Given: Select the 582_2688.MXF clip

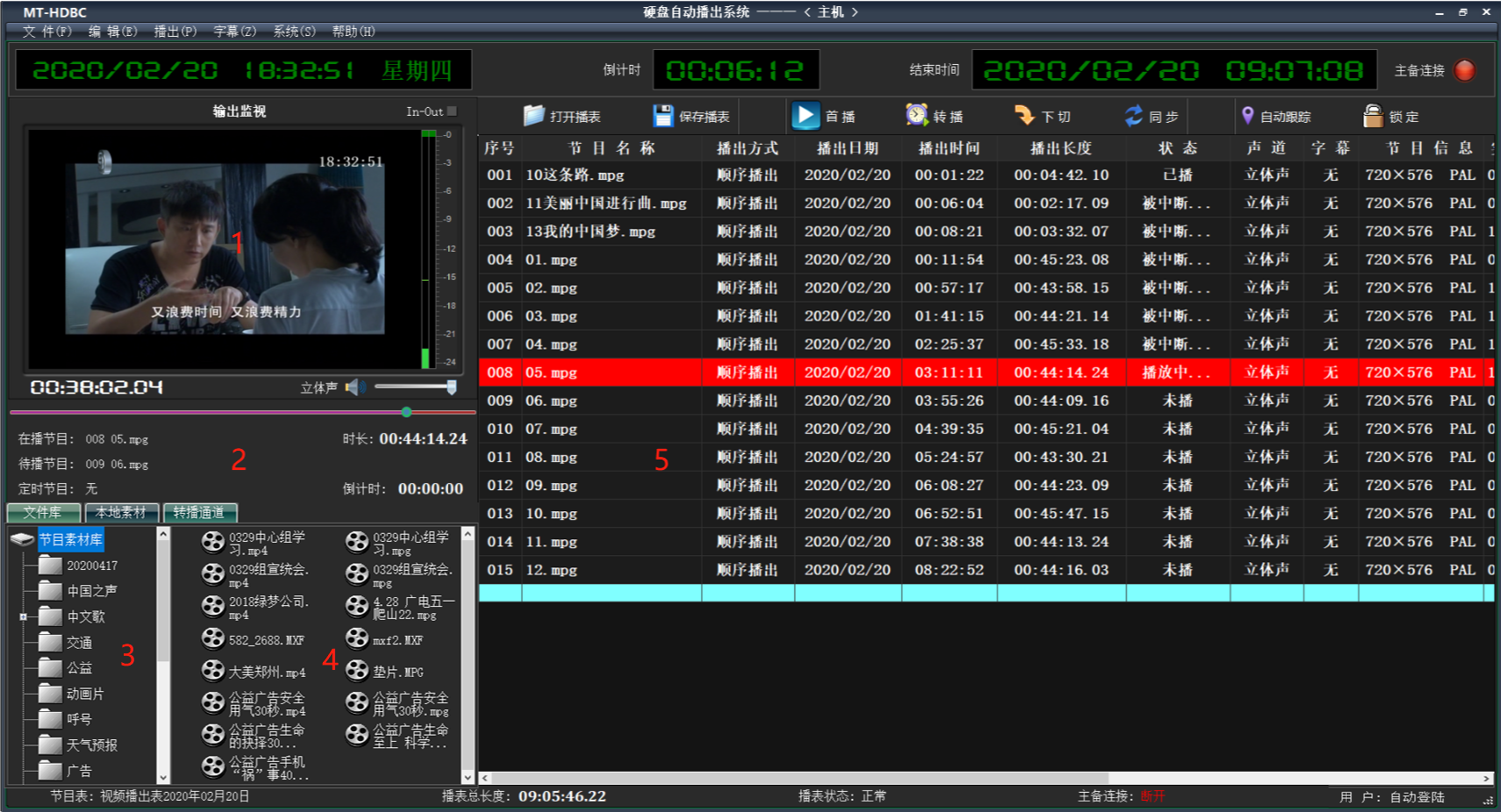Looking at the screenshot, I should [253, 640].
